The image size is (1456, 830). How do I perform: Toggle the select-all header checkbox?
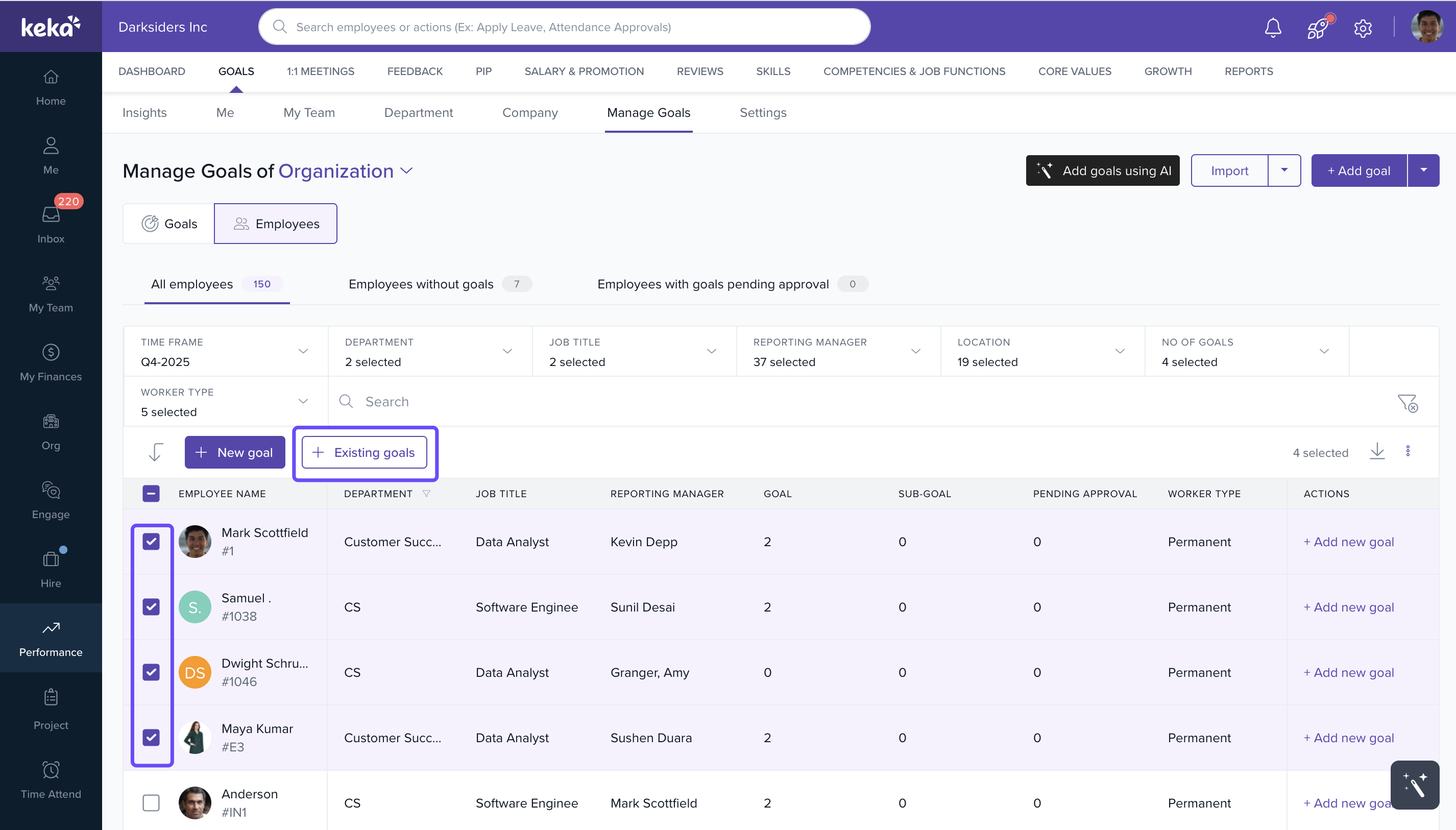coord(151,494)
